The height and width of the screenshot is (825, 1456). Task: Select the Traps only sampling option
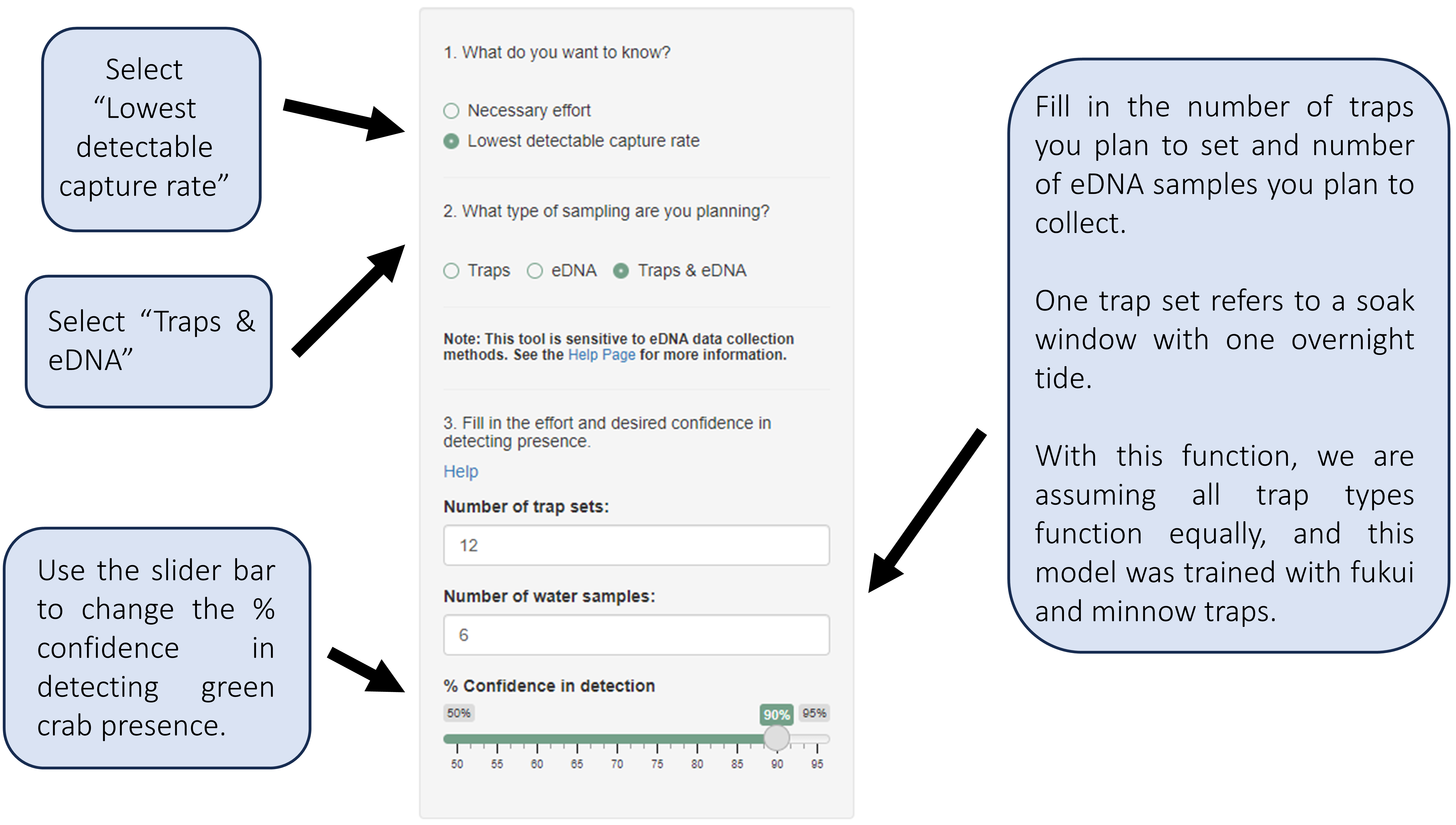coord(451,271)
